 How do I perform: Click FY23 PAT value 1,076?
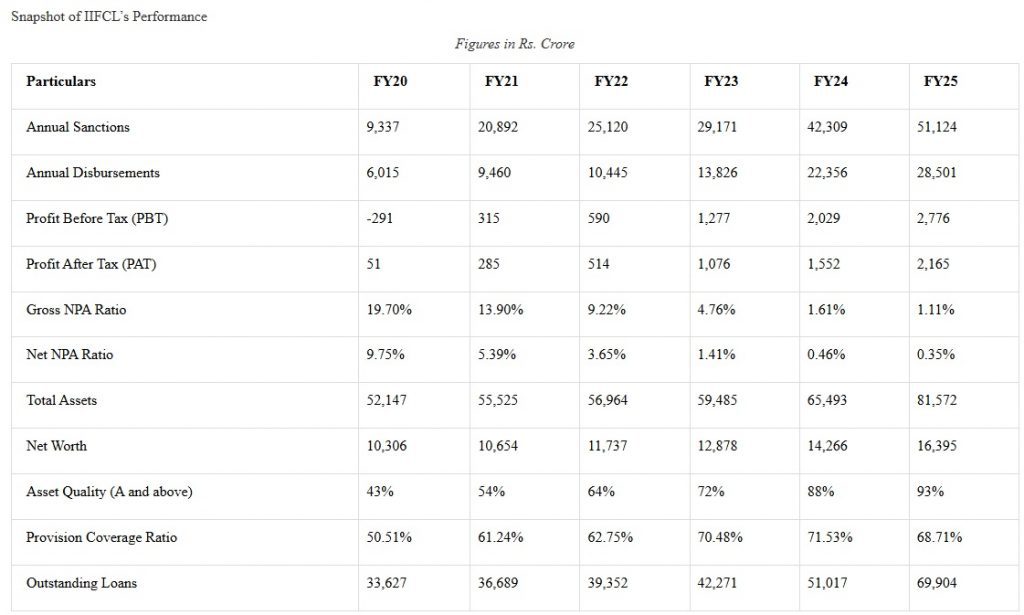pos(714,264)
